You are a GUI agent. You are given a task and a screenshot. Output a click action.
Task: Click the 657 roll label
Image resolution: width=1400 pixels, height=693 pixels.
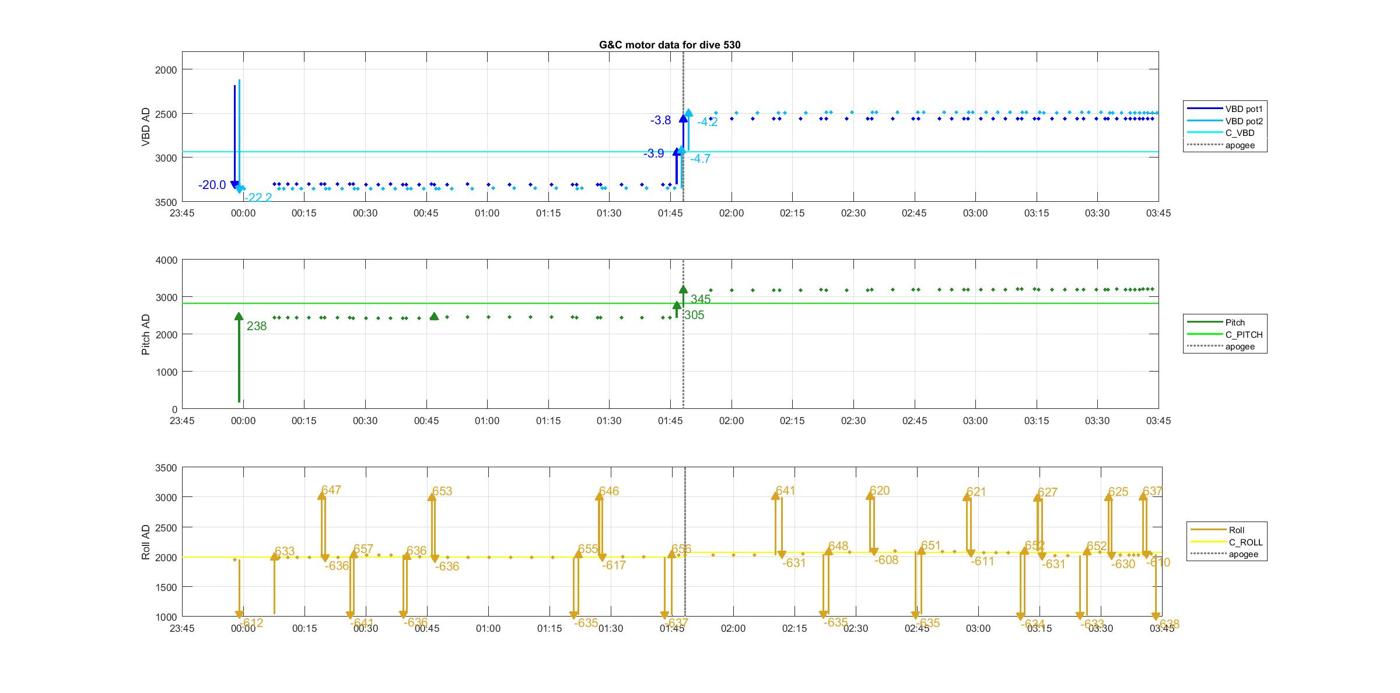(x=363, y=549)
